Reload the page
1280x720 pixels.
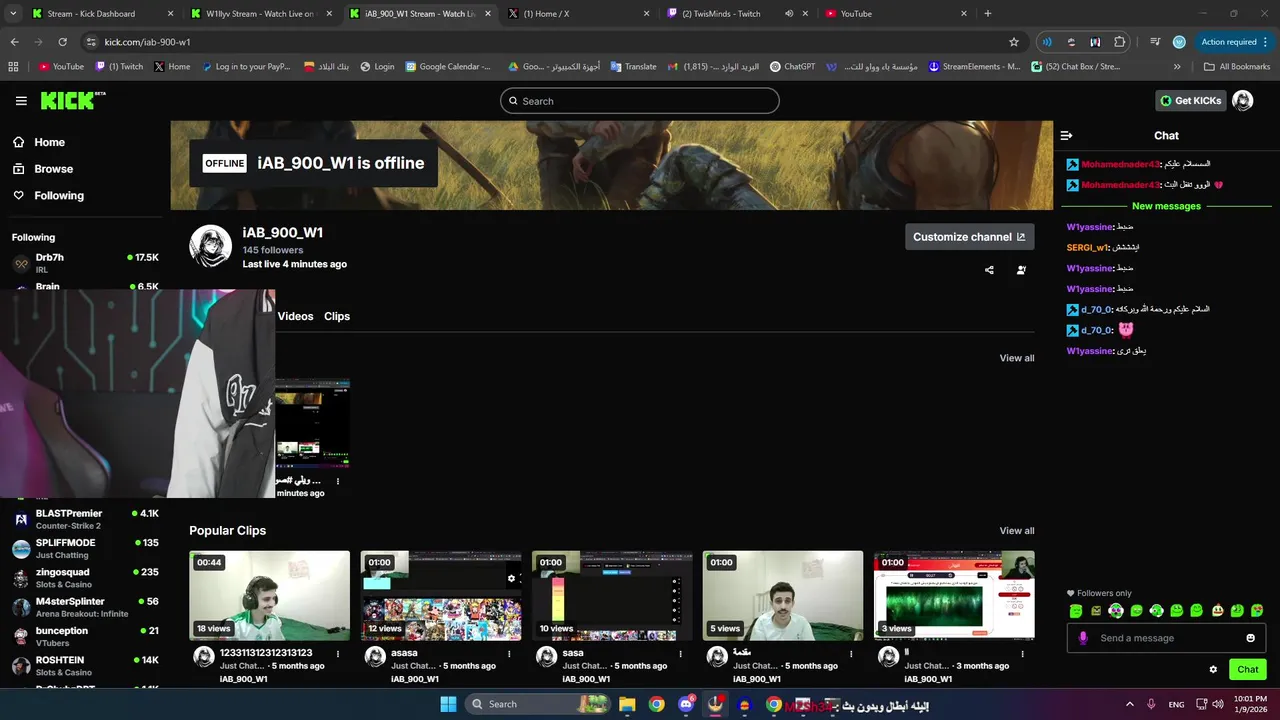click(62, 42)
